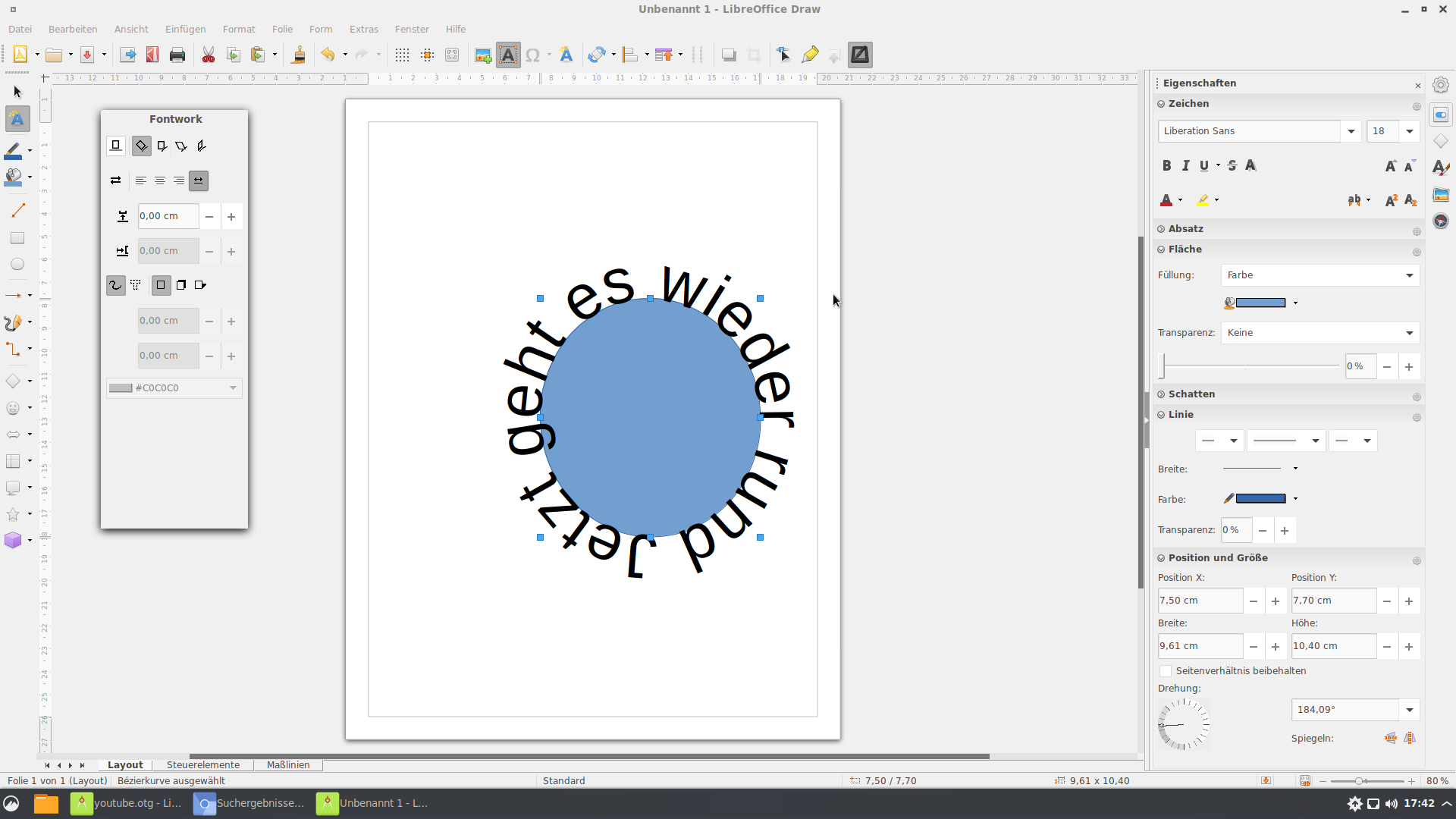1456x819 pixels.
Task: Click the Breite width input field
Action: click(x=1200, y=646)
